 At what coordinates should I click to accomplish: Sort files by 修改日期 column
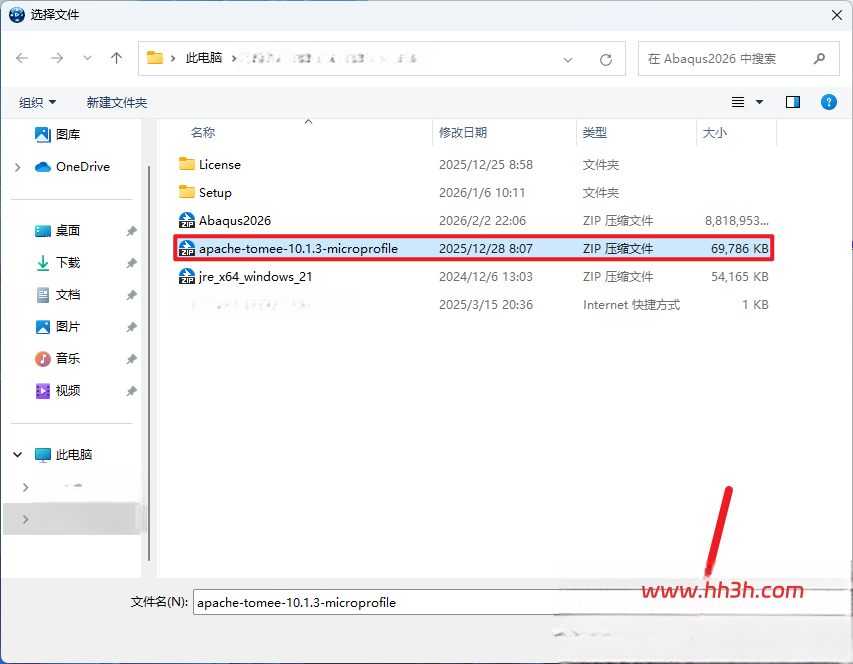(x=463, y=133)
